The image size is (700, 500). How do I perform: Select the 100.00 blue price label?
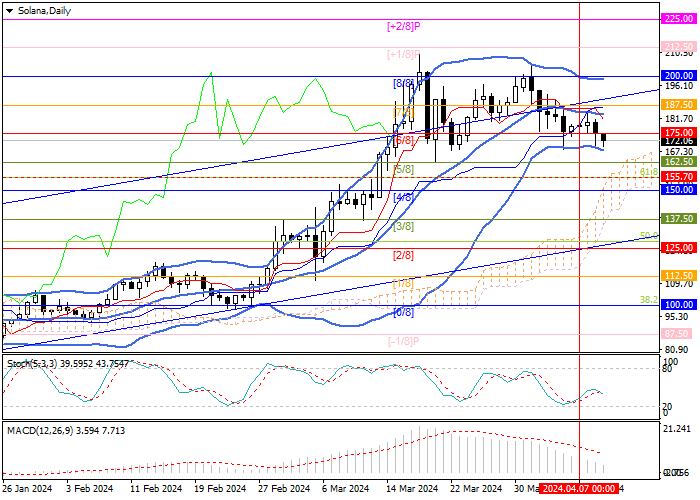tap(679, 304)
